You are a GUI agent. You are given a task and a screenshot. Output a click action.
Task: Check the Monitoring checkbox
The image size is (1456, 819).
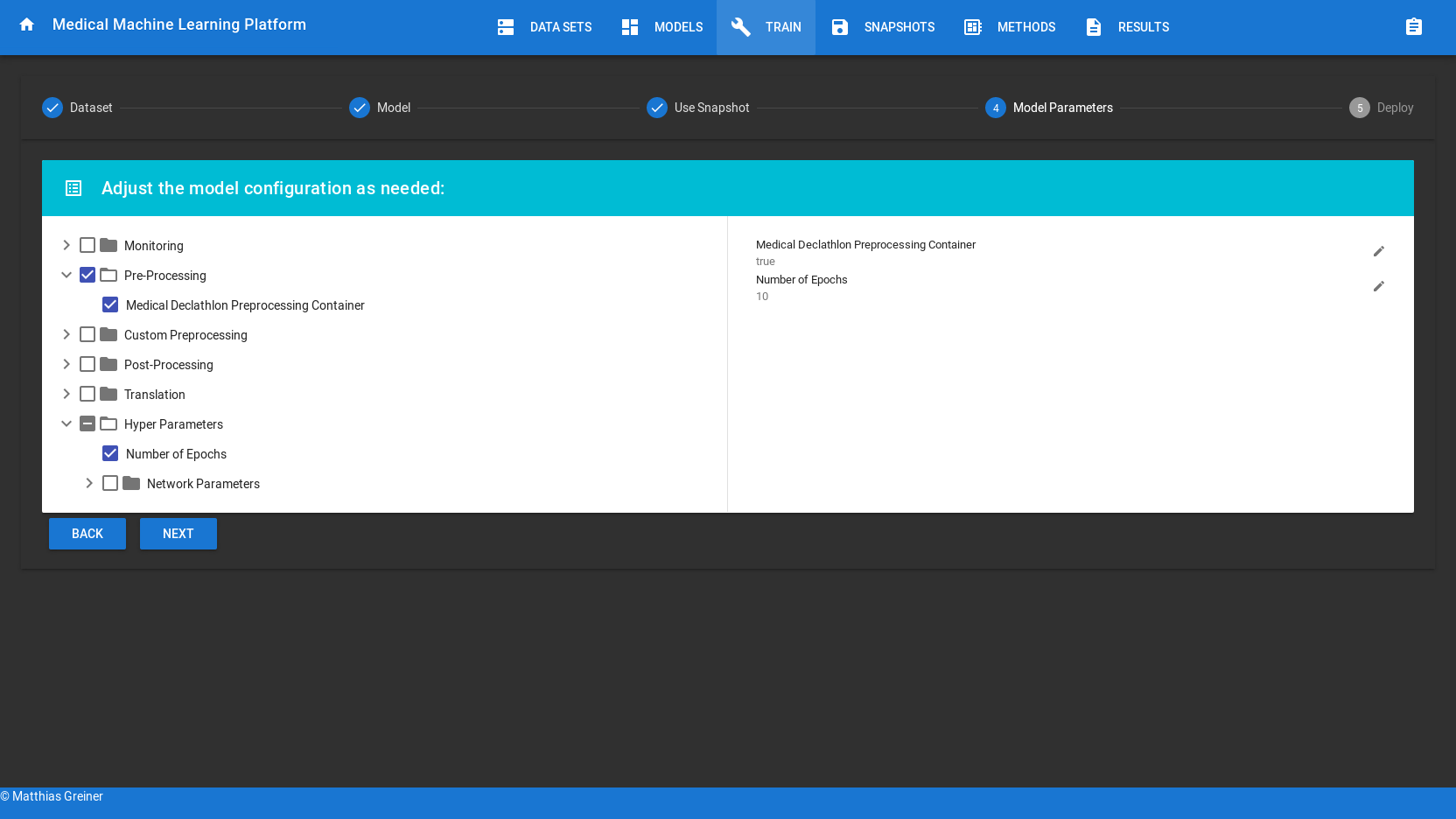[87, 245]
